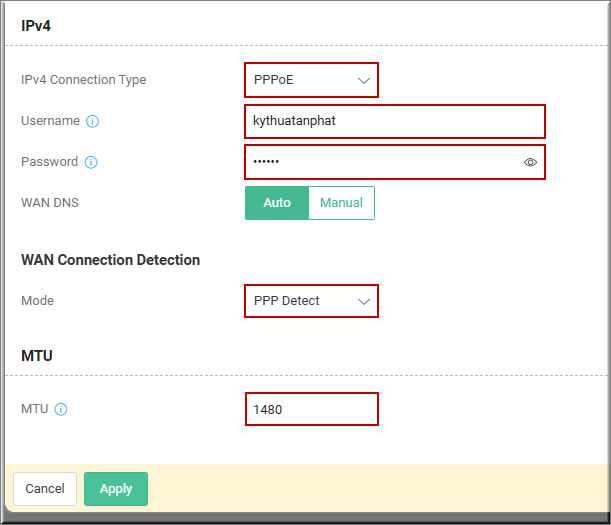
Task: Open the MTU info tooltip icon
Action: click(61, 409)
